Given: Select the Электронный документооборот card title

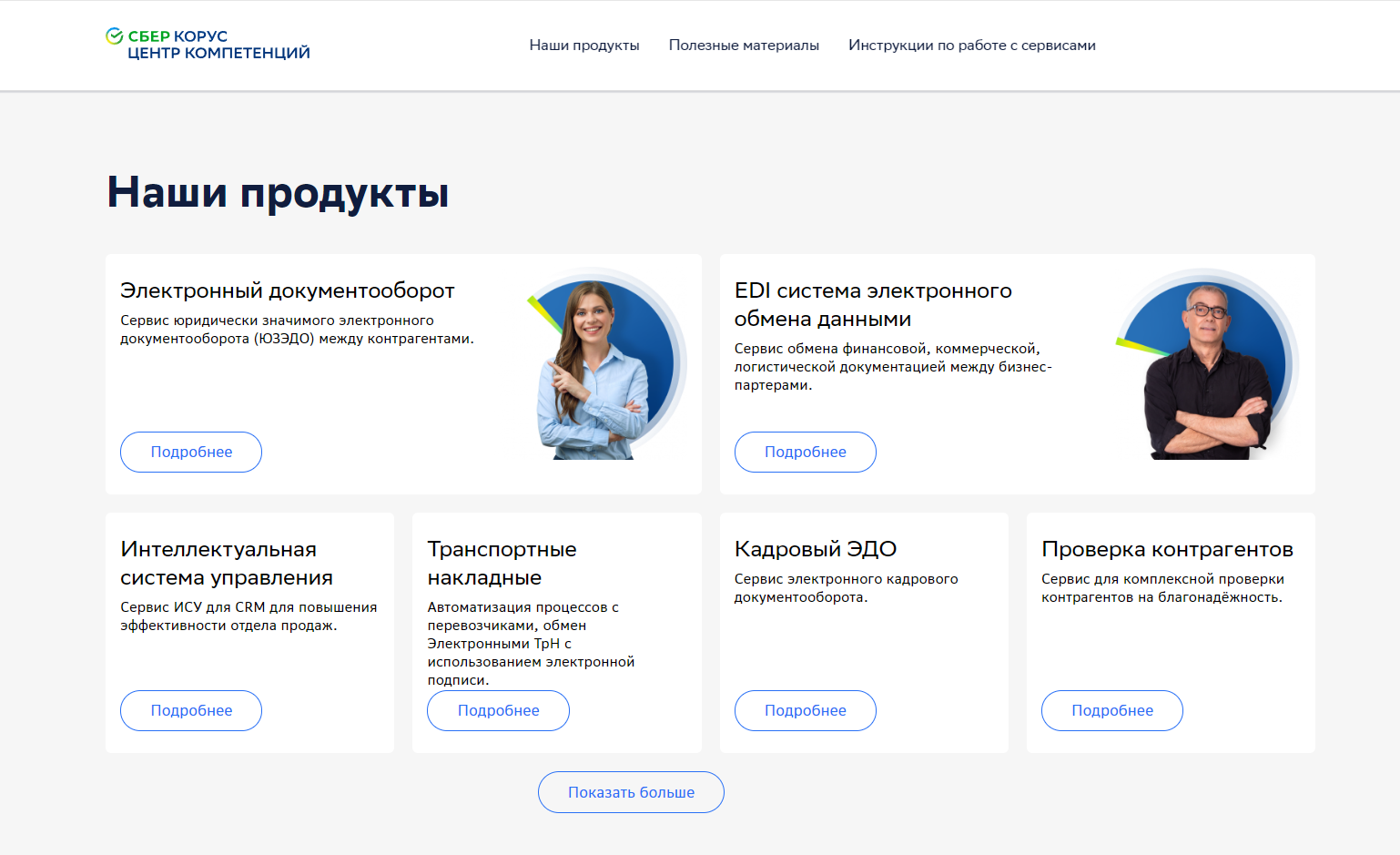Looking at the screenshot, I should click(x=288, y=291).
